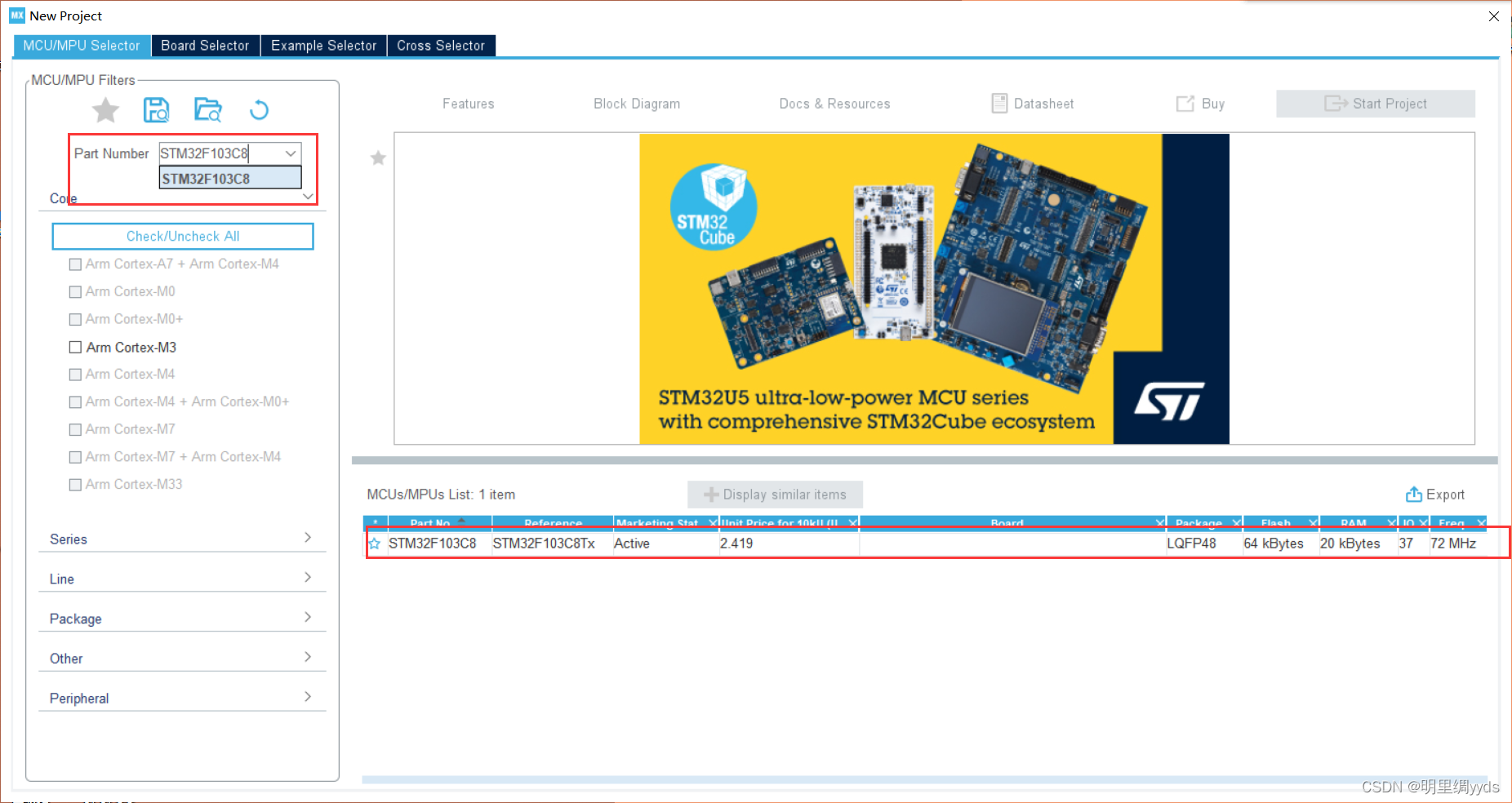Screen dimensions: 1512x803
Task: Close the Unit Price column
Action: pos(852,522)
